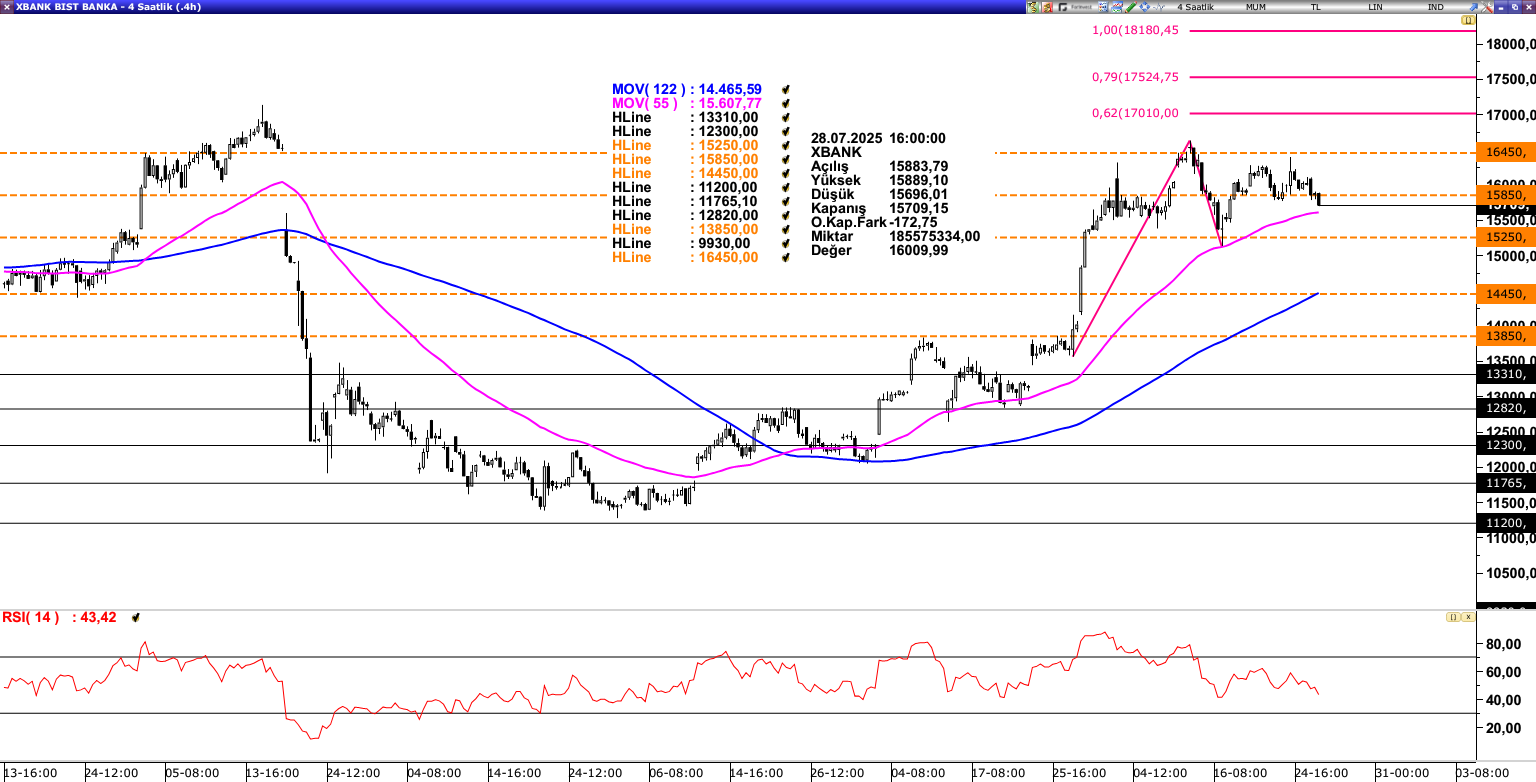Click the black 12820 price tag on axis
The height and width of the screenshot is (782, 1536).
(x=1506, y=408)
